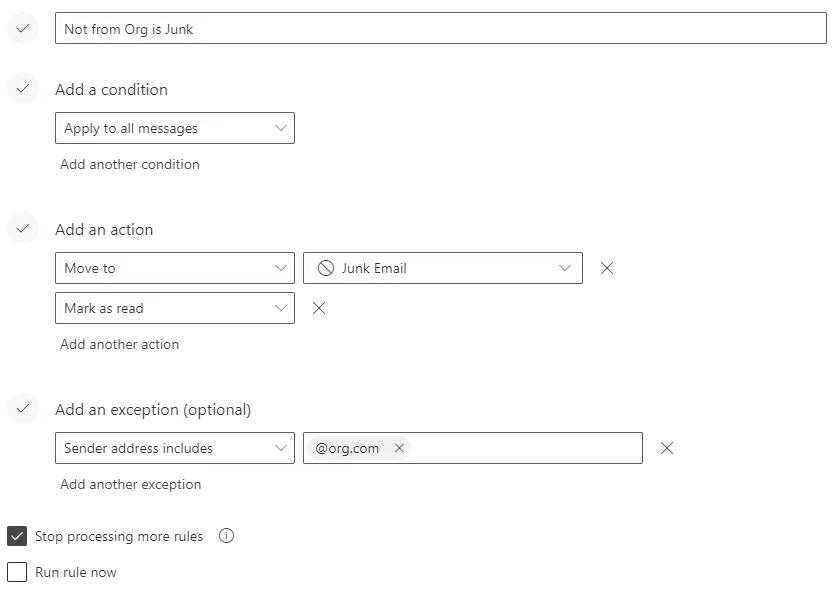Remove the Move to Junk Email action

point(606,268)
